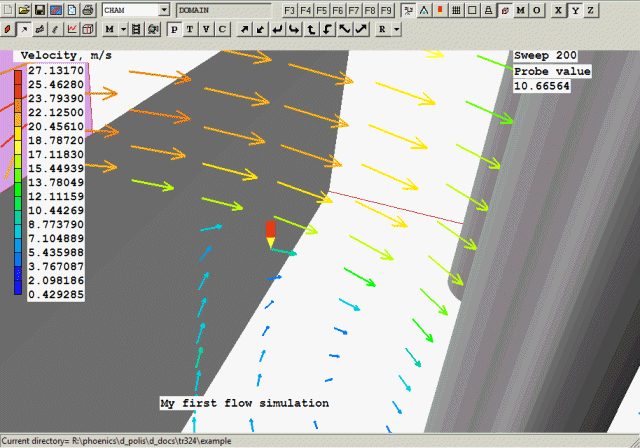Select the T temperature variable toggle

tap(190, 29)
